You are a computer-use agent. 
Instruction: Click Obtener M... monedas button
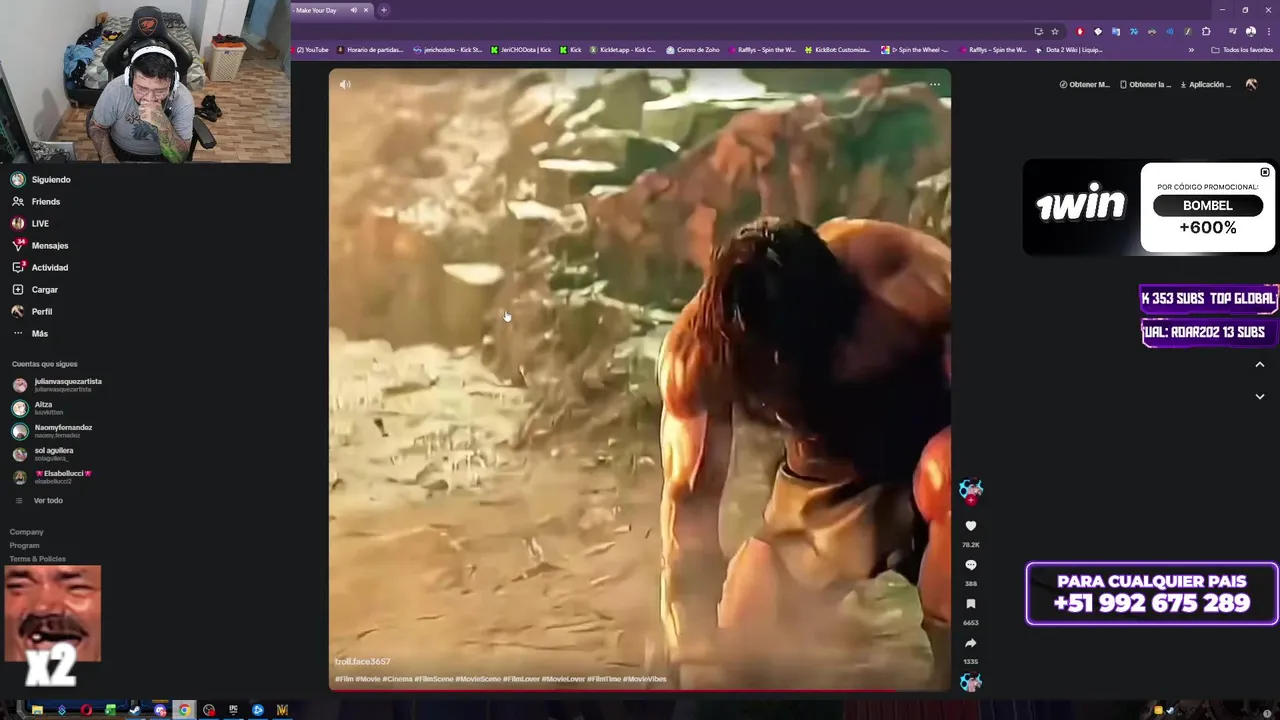[1084, 85]
